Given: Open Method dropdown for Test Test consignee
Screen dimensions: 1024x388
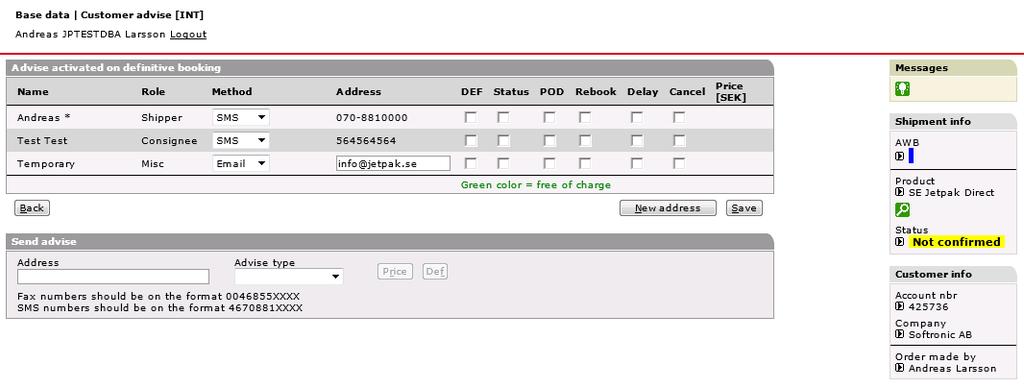Looking at the screenshot, I should 241,140.
